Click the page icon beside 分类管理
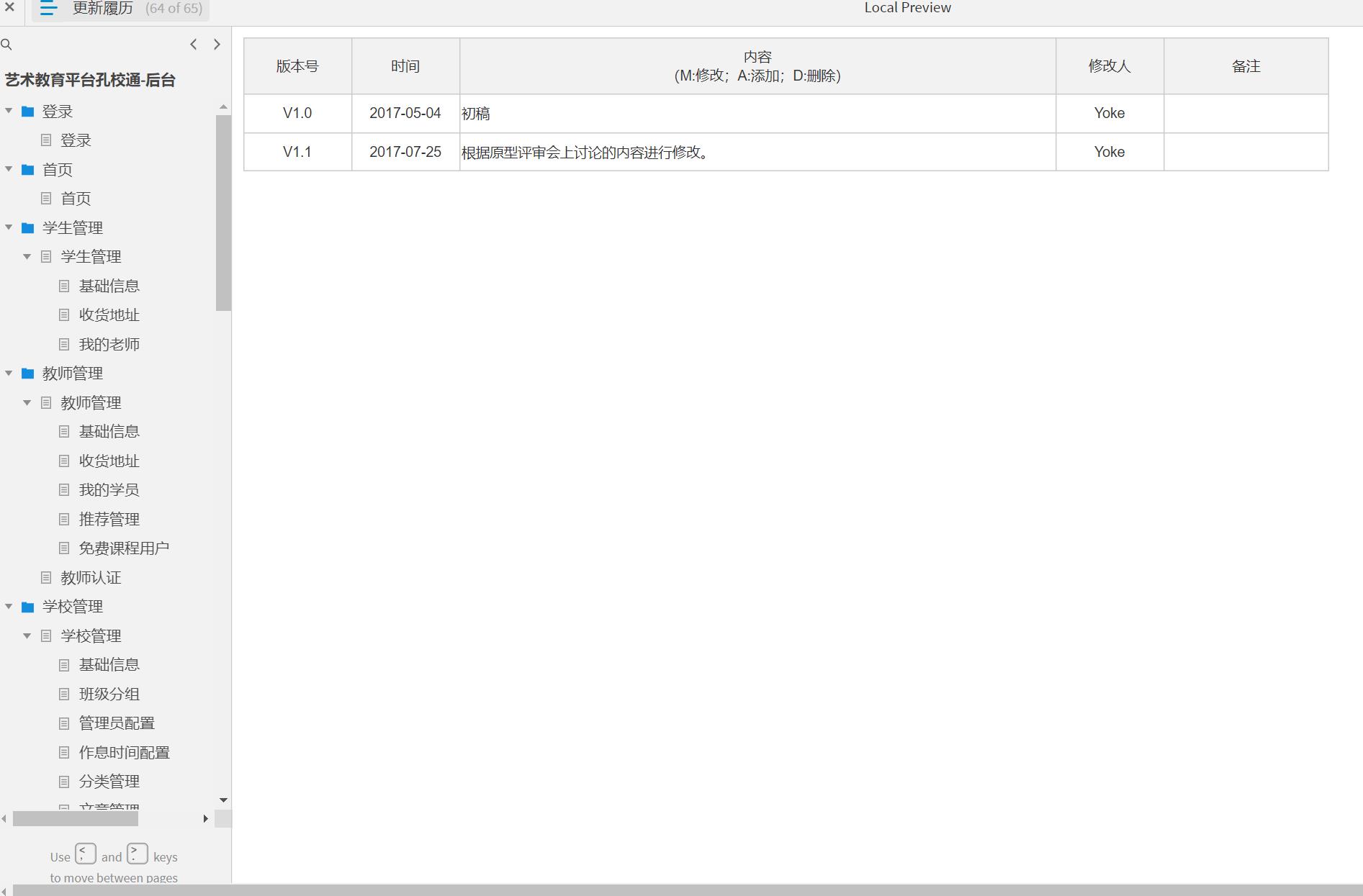The width and height of the screenshot is (1363, 896). coord(64,782)
